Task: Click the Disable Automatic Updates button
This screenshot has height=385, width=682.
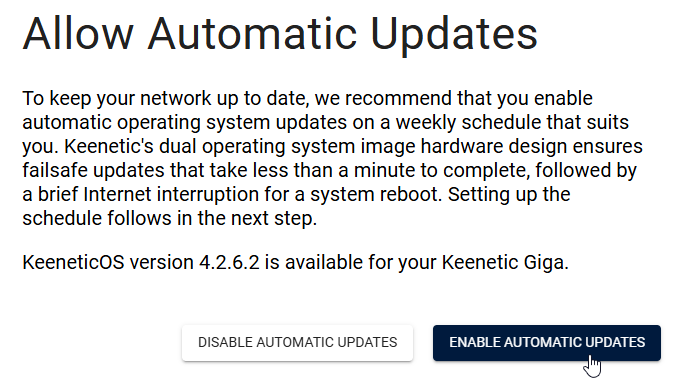Action: (298, 343)
